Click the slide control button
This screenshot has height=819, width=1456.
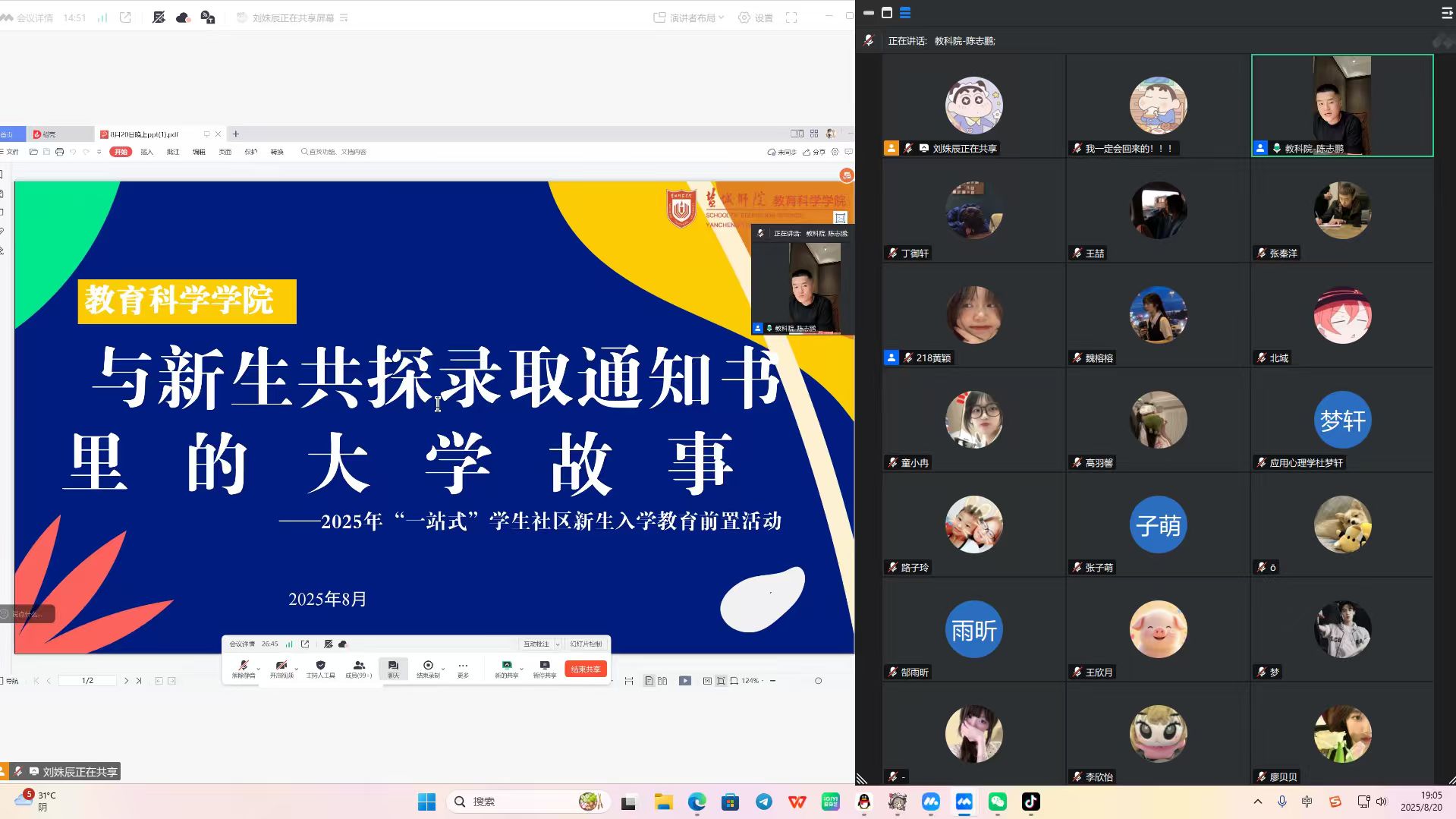coord(586,644)
